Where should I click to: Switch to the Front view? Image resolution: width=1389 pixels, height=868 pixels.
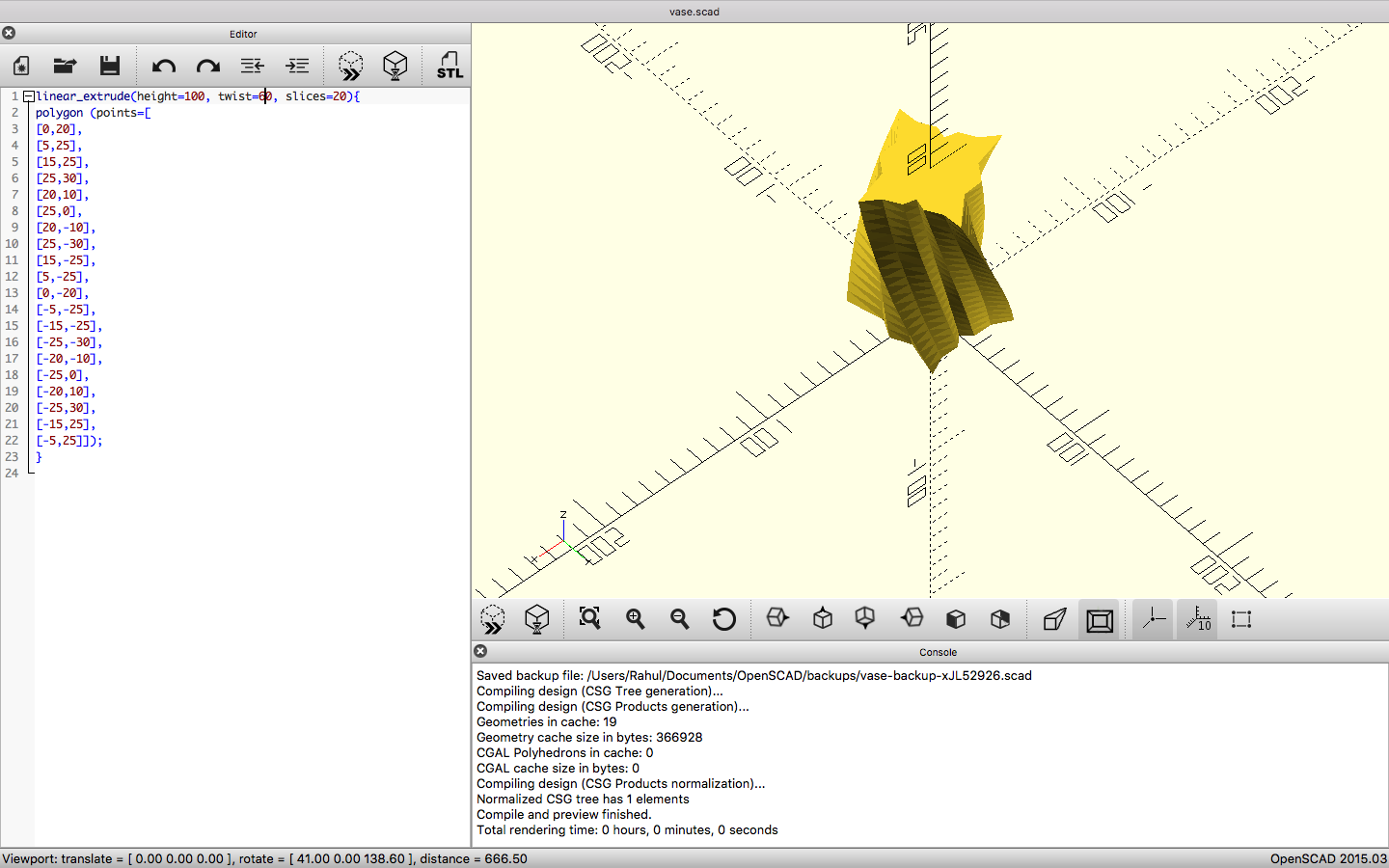956,619
